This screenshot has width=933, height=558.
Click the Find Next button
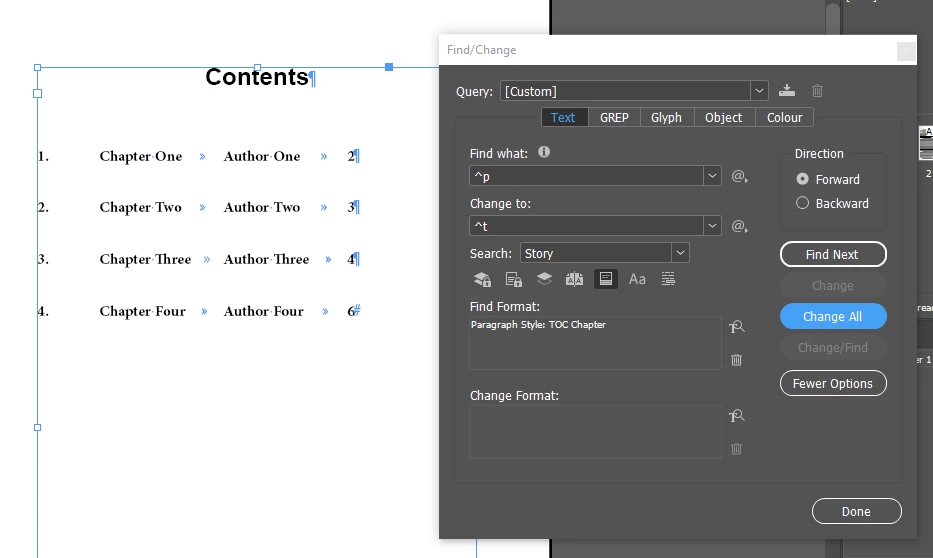tap(833, 255)
